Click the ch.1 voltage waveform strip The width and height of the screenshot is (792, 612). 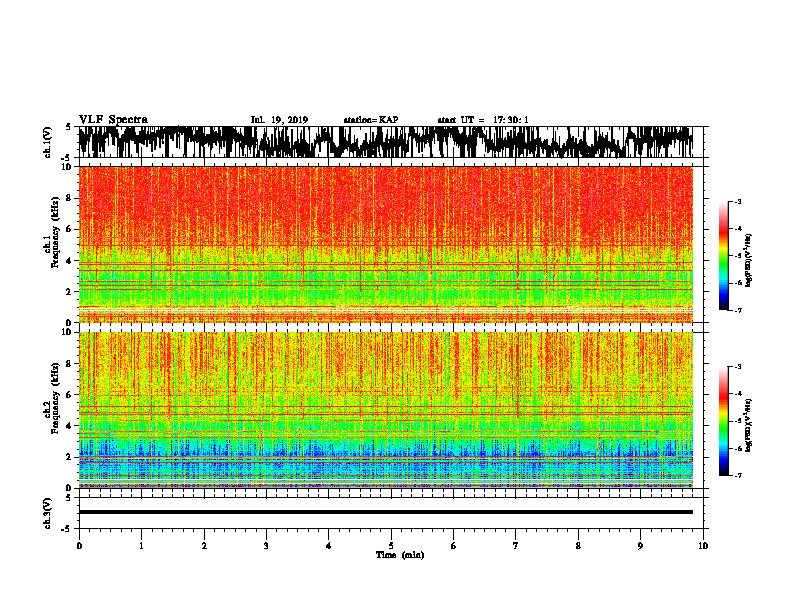386,142
